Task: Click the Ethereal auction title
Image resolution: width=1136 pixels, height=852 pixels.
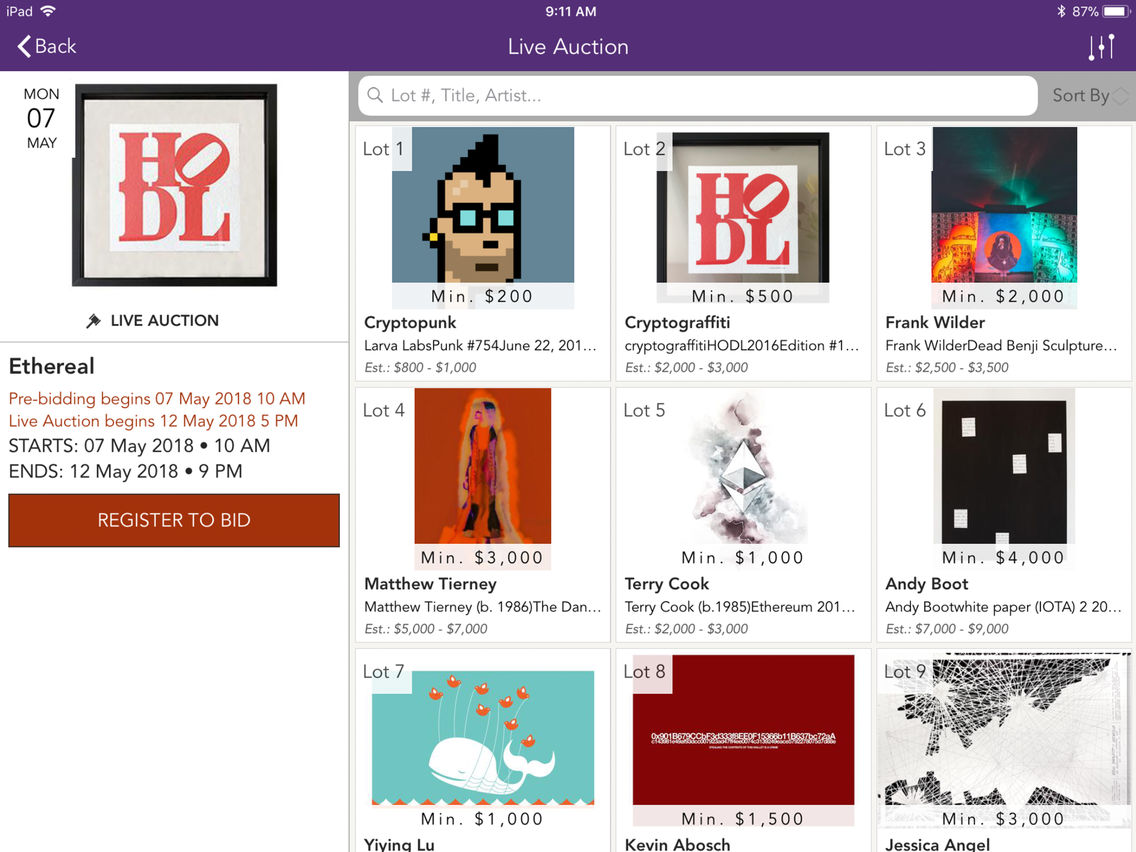Action: tap(51, 366)
